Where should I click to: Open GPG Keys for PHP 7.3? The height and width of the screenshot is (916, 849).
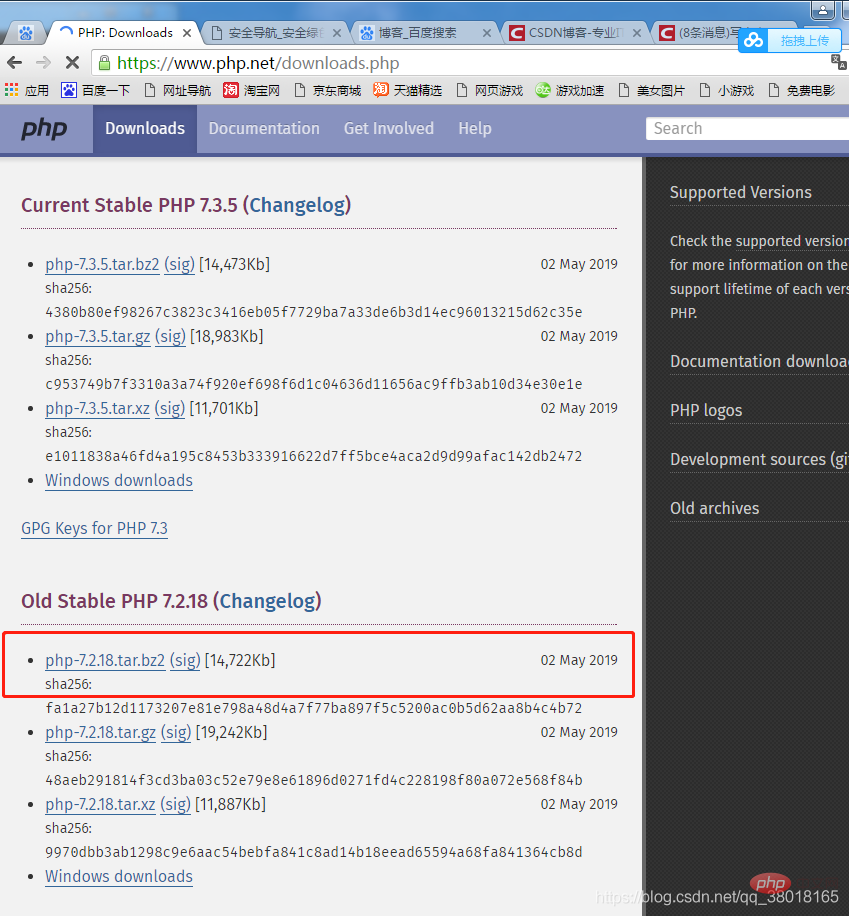[x=94, y=528]
